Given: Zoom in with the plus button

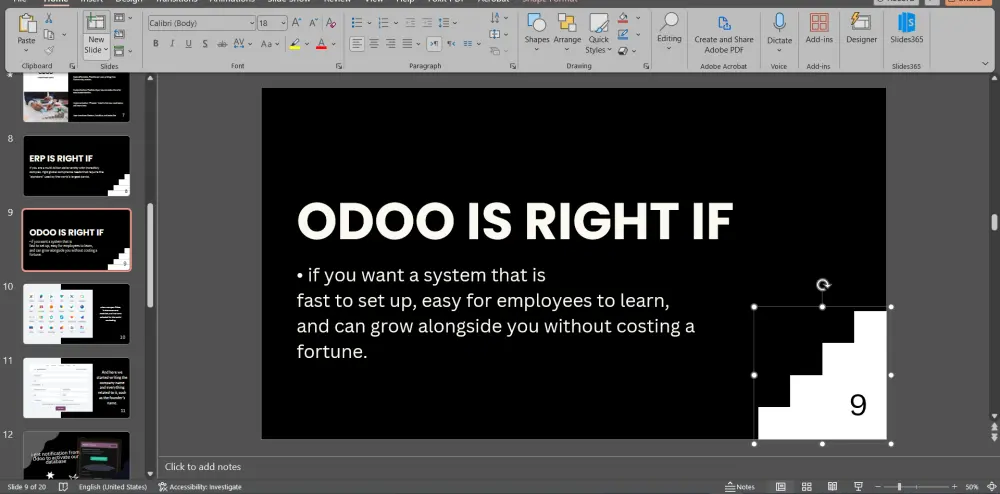Looking at the screenshot, I should point(955,487).
